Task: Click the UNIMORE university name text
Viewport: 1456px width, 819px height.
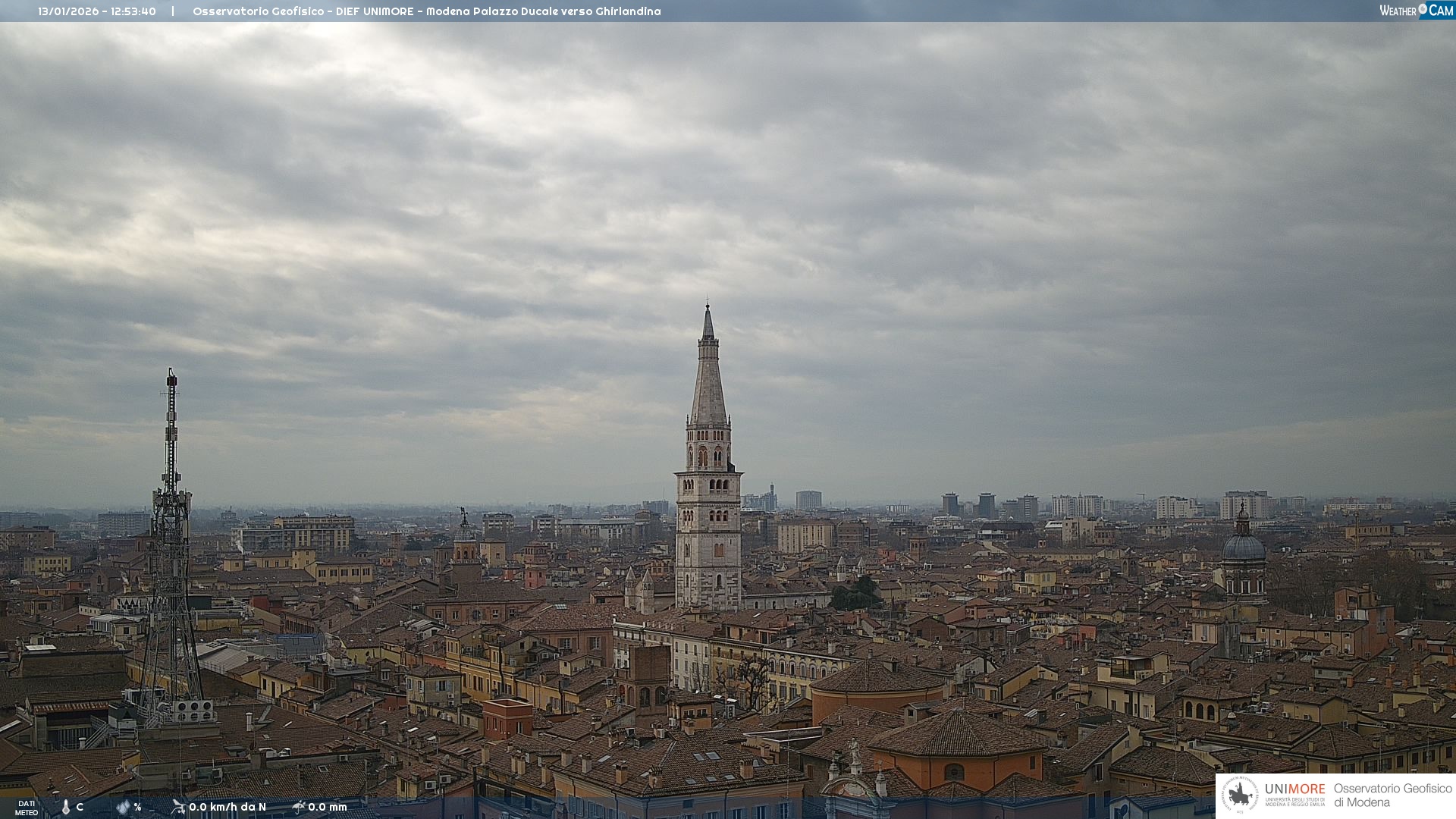Action: [1294, 789]
